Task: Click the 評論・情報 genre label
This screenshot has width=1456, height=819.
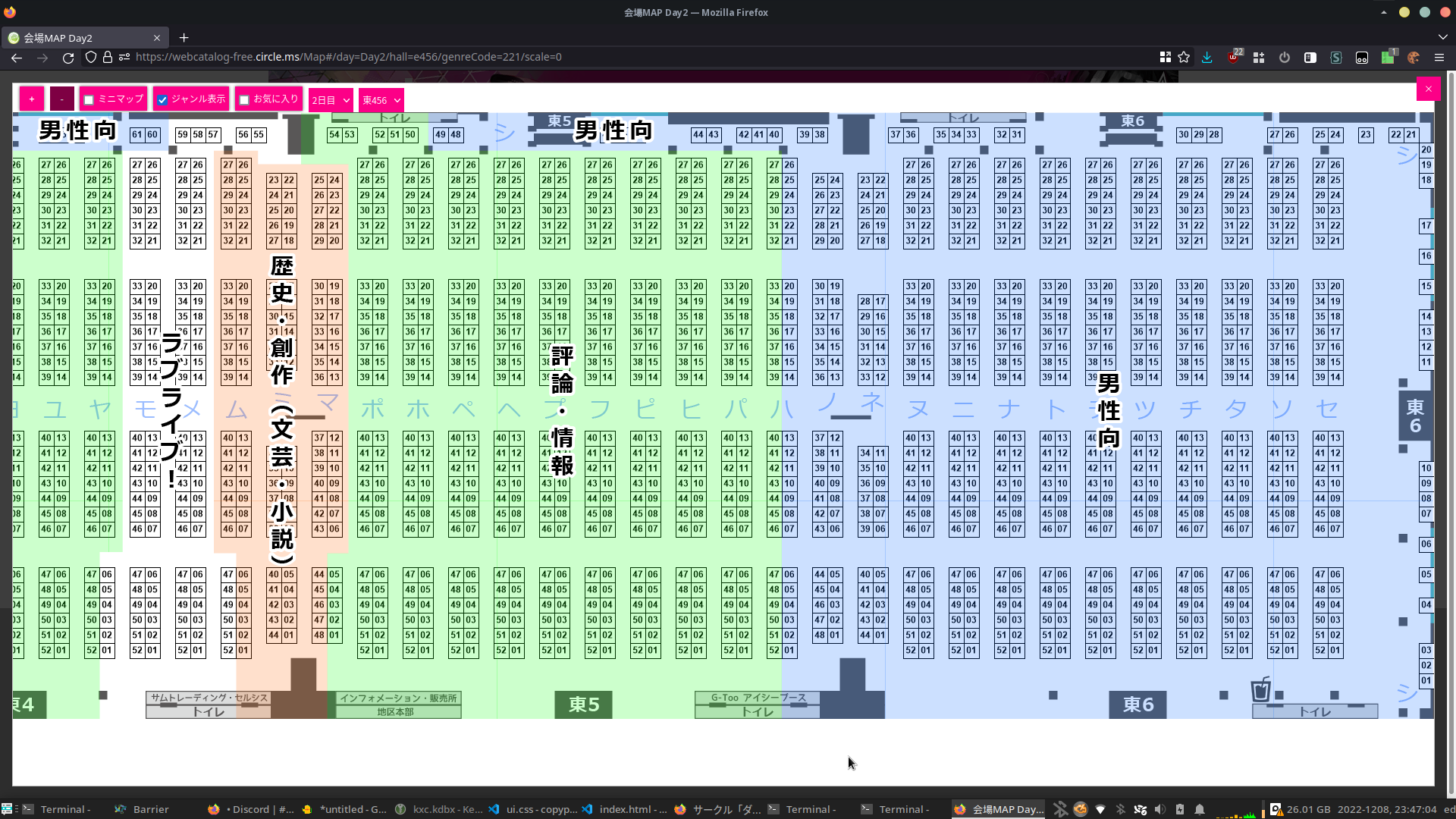Action: point(562,410)
